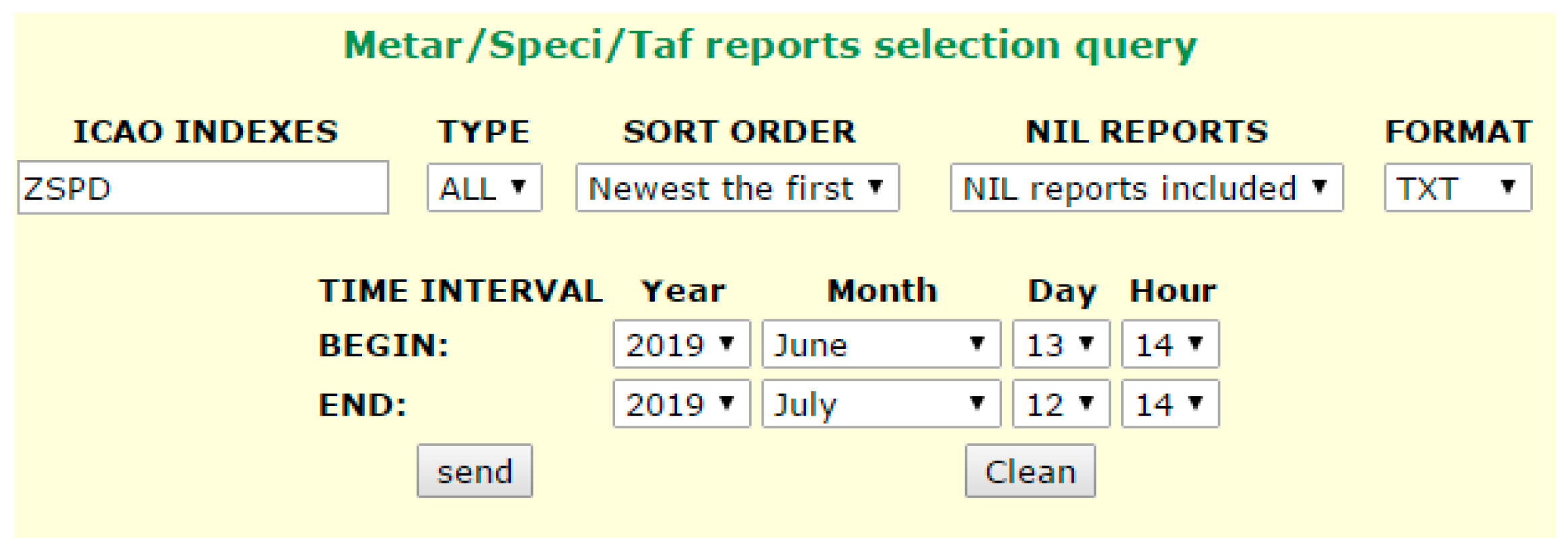Viewport: 1568px width, 550px height.
Task: Click the Clean button
Action: pos(1030,471)
